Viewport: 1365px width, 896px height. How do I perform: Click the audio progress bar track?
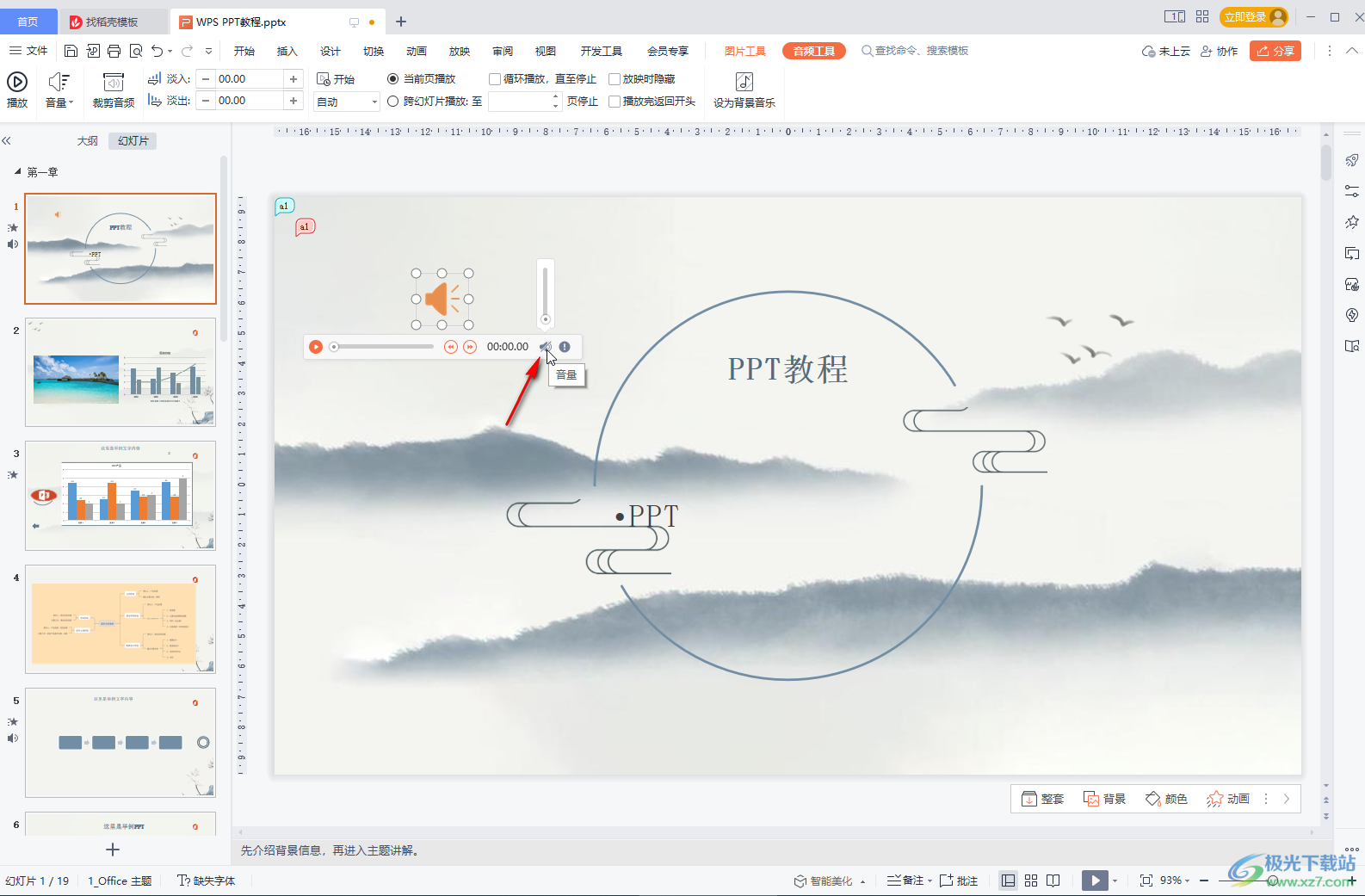pos(382,347)
